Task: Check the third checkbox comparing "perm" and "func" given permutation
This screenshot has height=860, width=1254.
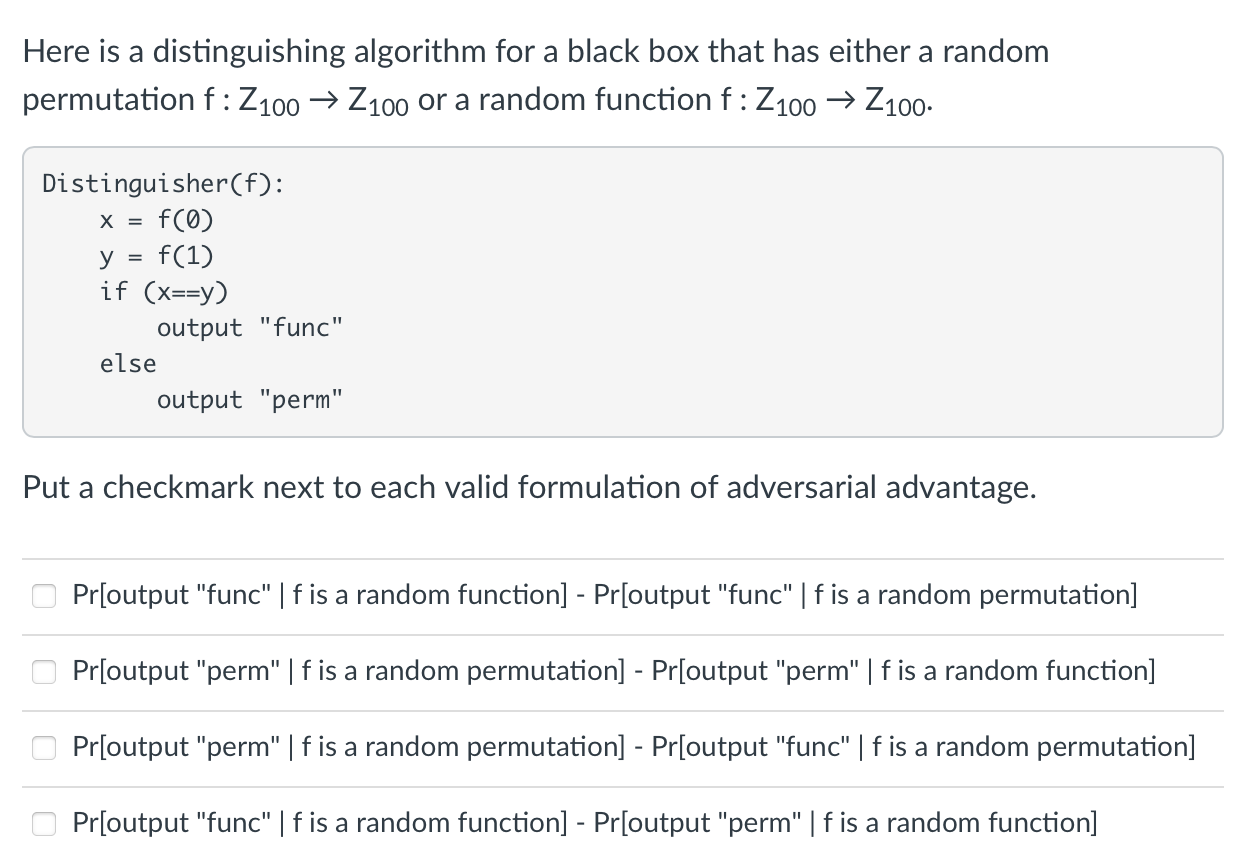Action: (44, 747)
